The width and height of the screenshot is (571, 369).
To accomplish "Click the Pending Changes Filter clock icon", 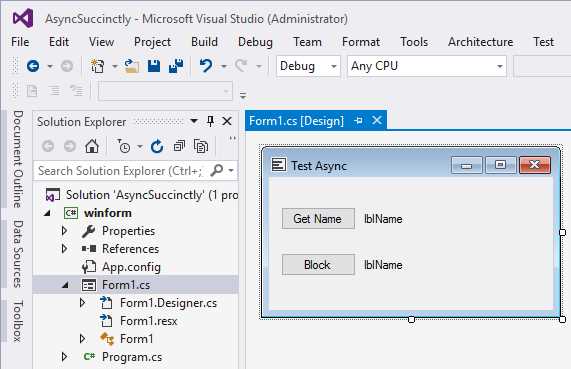I will point(124,146).
